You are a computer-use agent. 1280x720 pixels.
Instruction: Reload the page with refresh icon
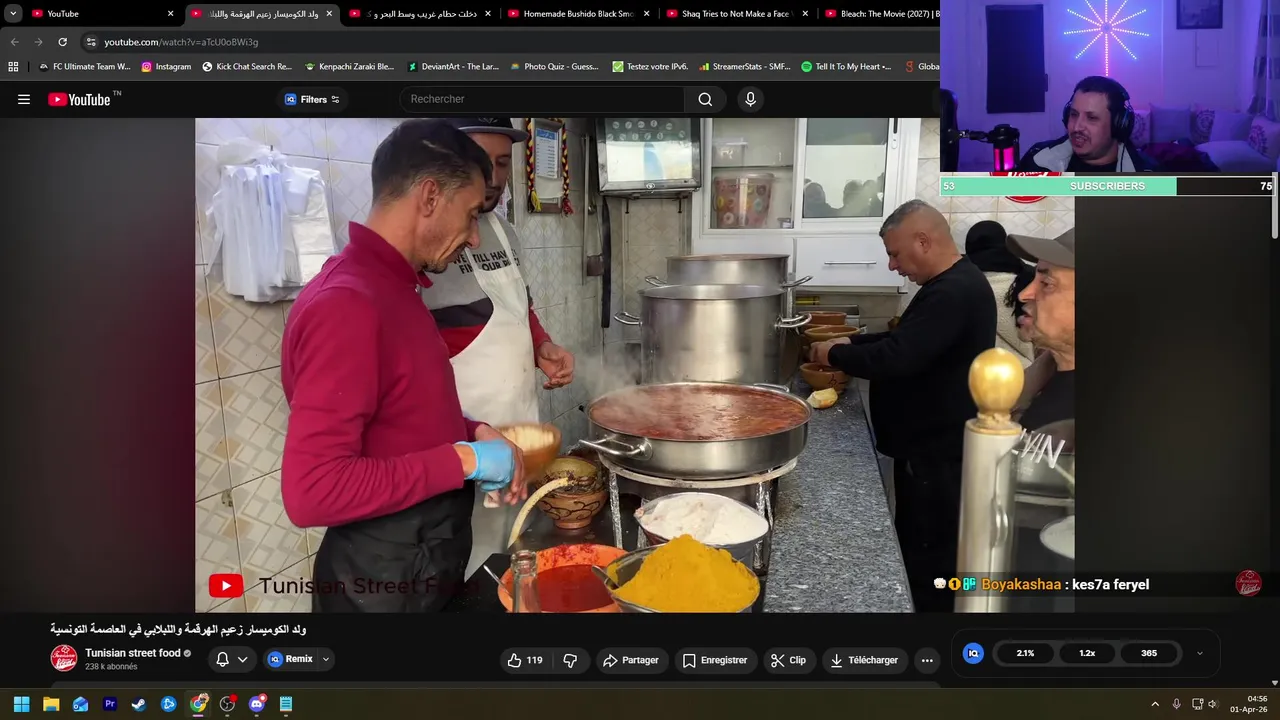pyautogui.click(x=62, y=42)
